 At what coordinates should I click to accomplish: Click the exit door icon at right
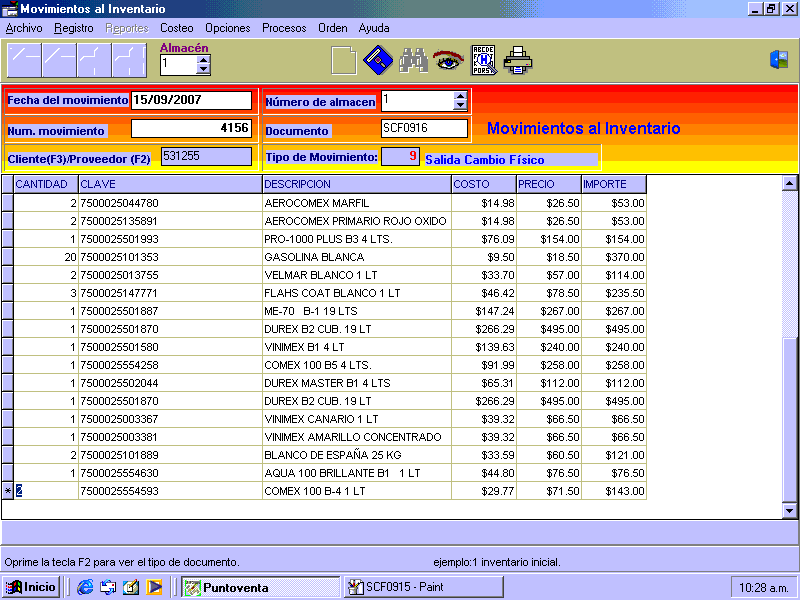tap(779, 60)
